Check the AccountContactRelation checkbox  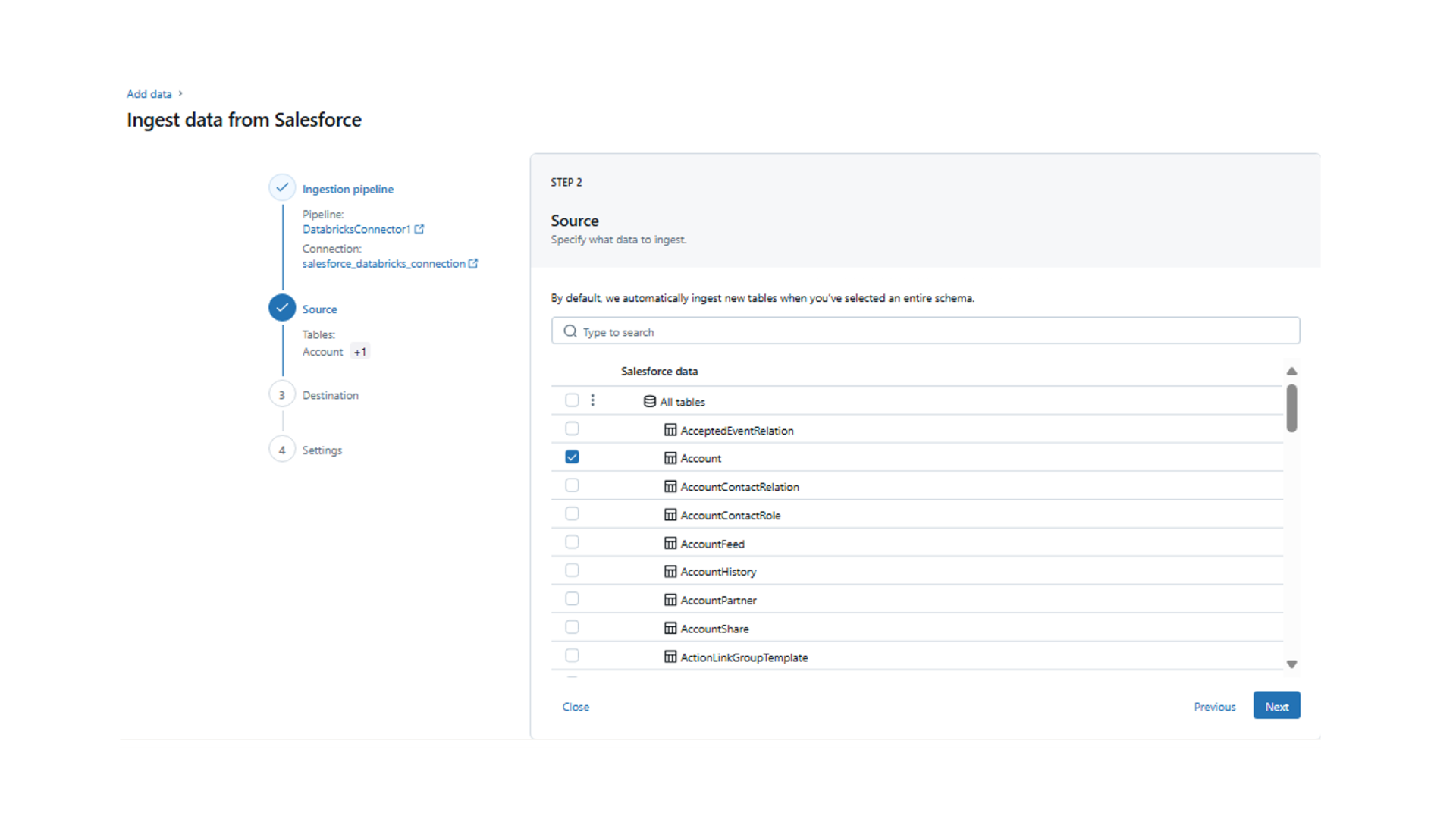pos(572,485)
